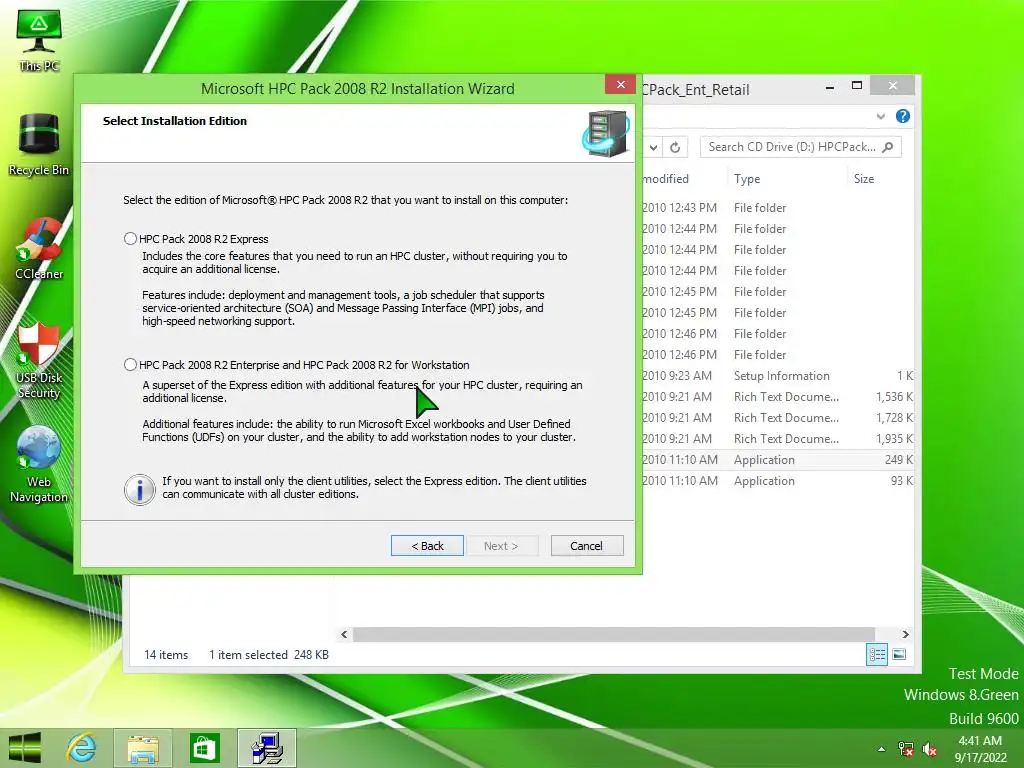Go back in the installation wizard
1024x768 pixels.
(427, 545)
